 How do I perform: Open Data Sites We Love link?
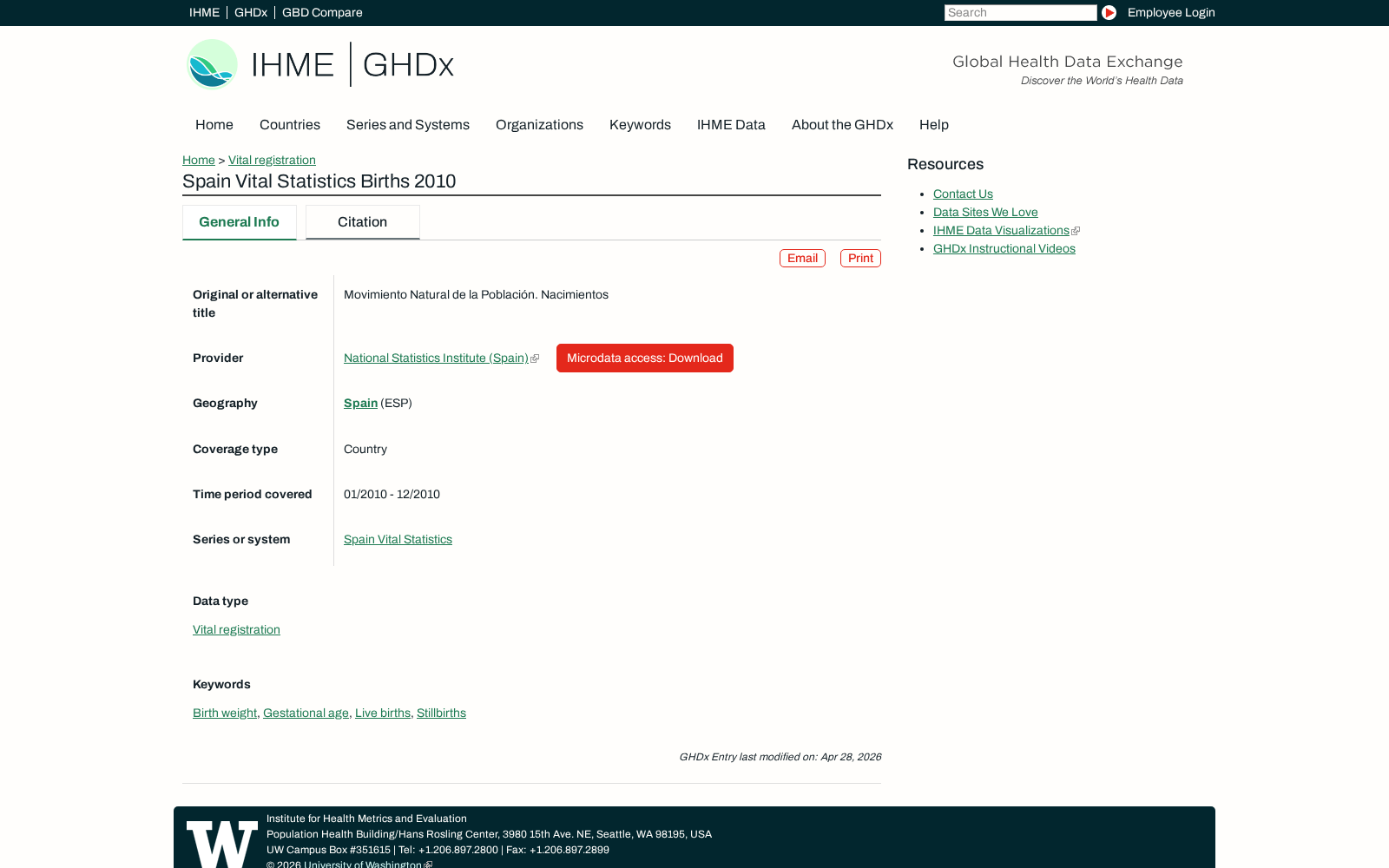point(985,212)
